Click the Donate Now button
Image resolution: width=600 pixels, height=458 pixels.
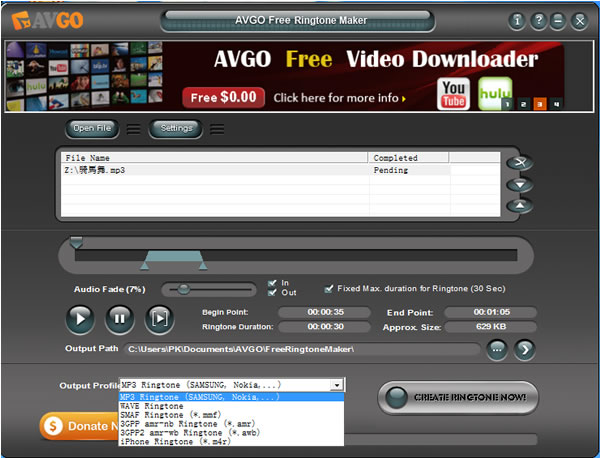(x=80, y=426)
